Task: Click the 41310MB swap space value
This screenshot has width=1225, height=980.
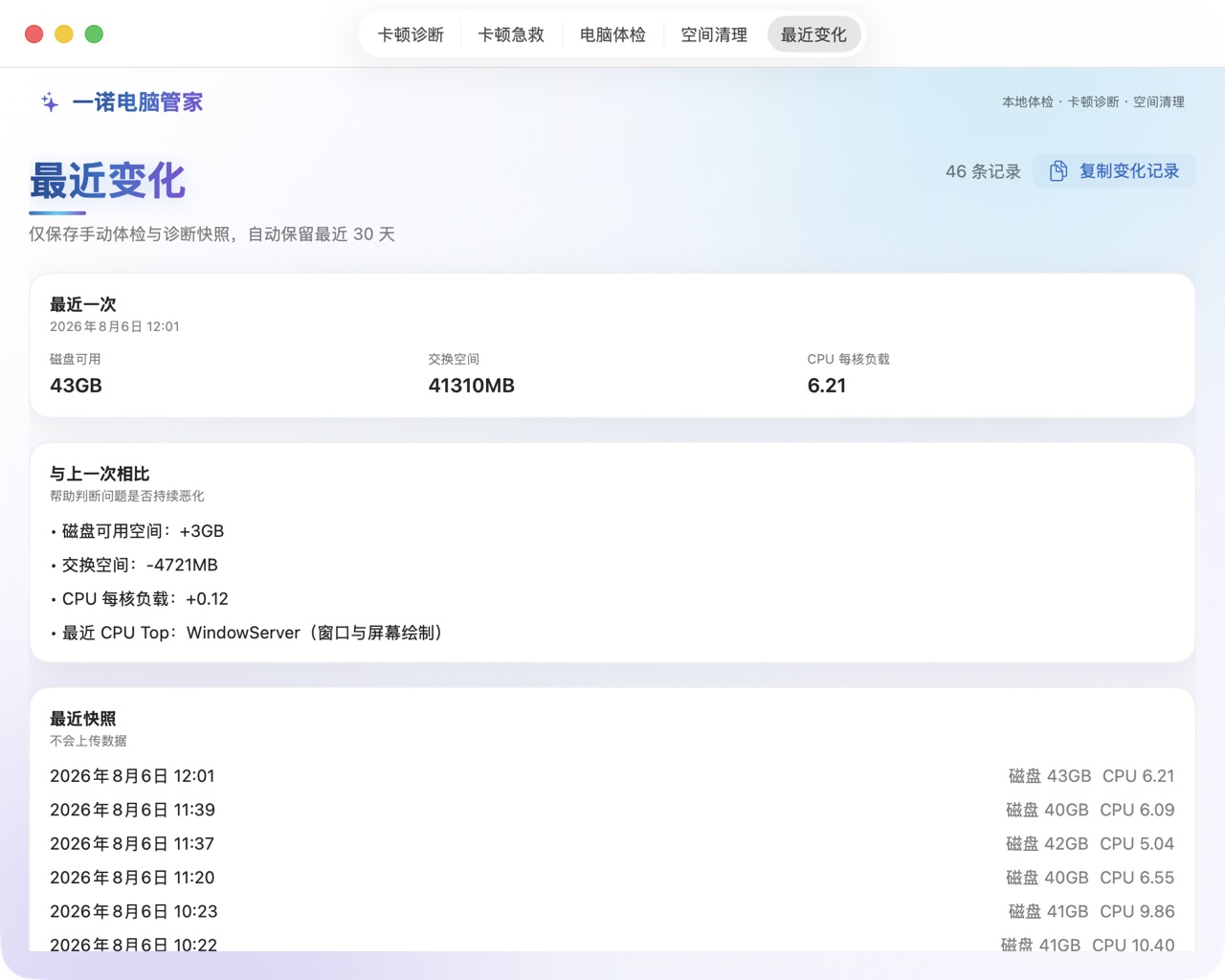Action: (x=471, y=386)
